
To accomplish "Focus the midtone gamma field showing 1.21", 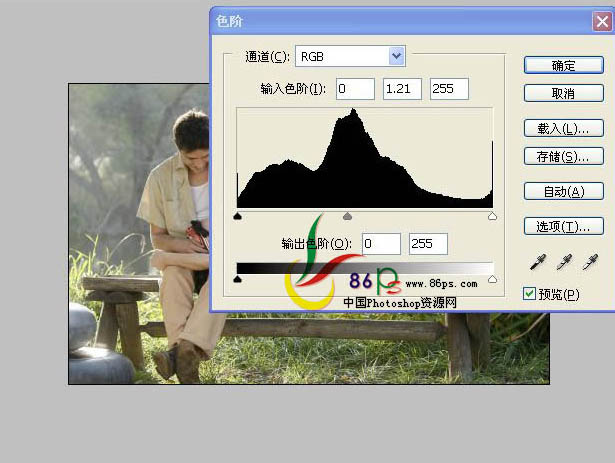I will [402, 89].
